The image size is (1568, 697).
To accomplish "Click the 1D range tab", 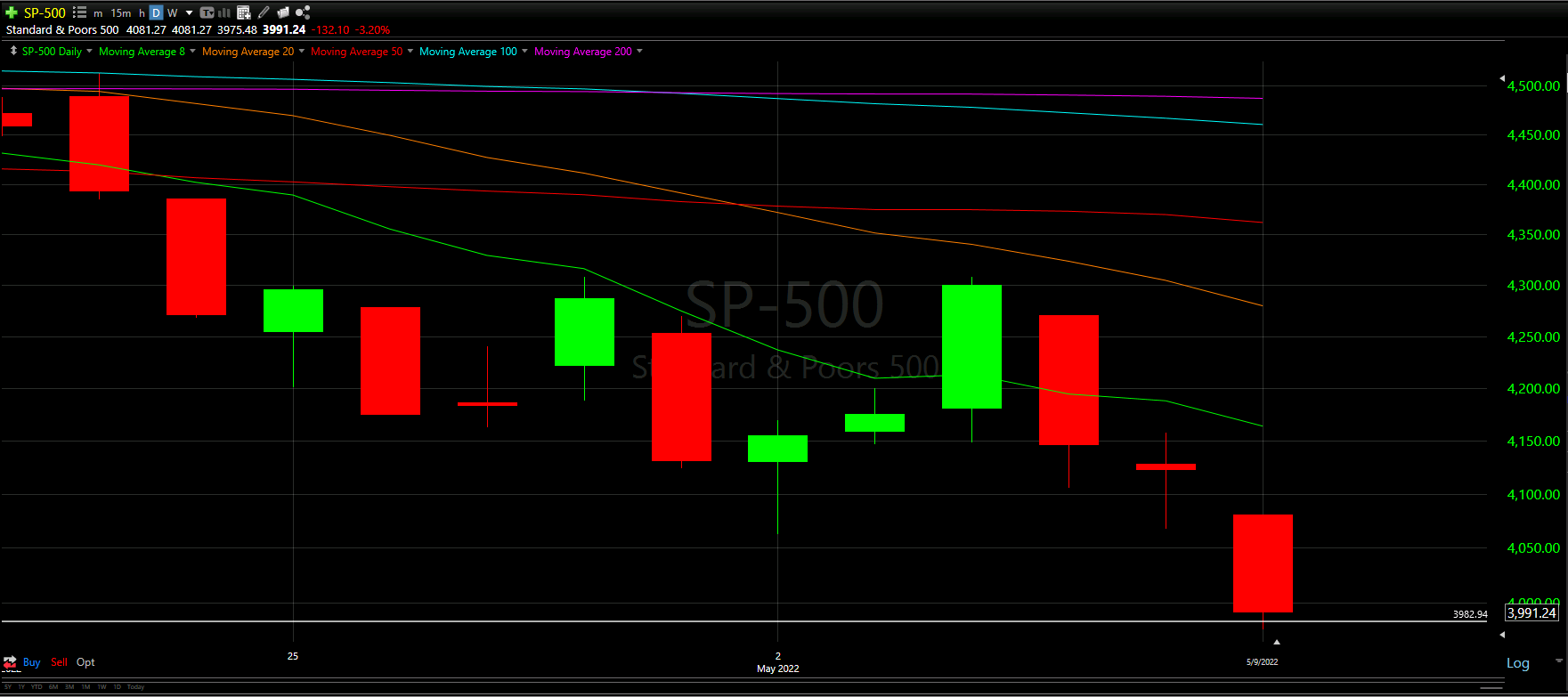I will (x=117, y=687).
